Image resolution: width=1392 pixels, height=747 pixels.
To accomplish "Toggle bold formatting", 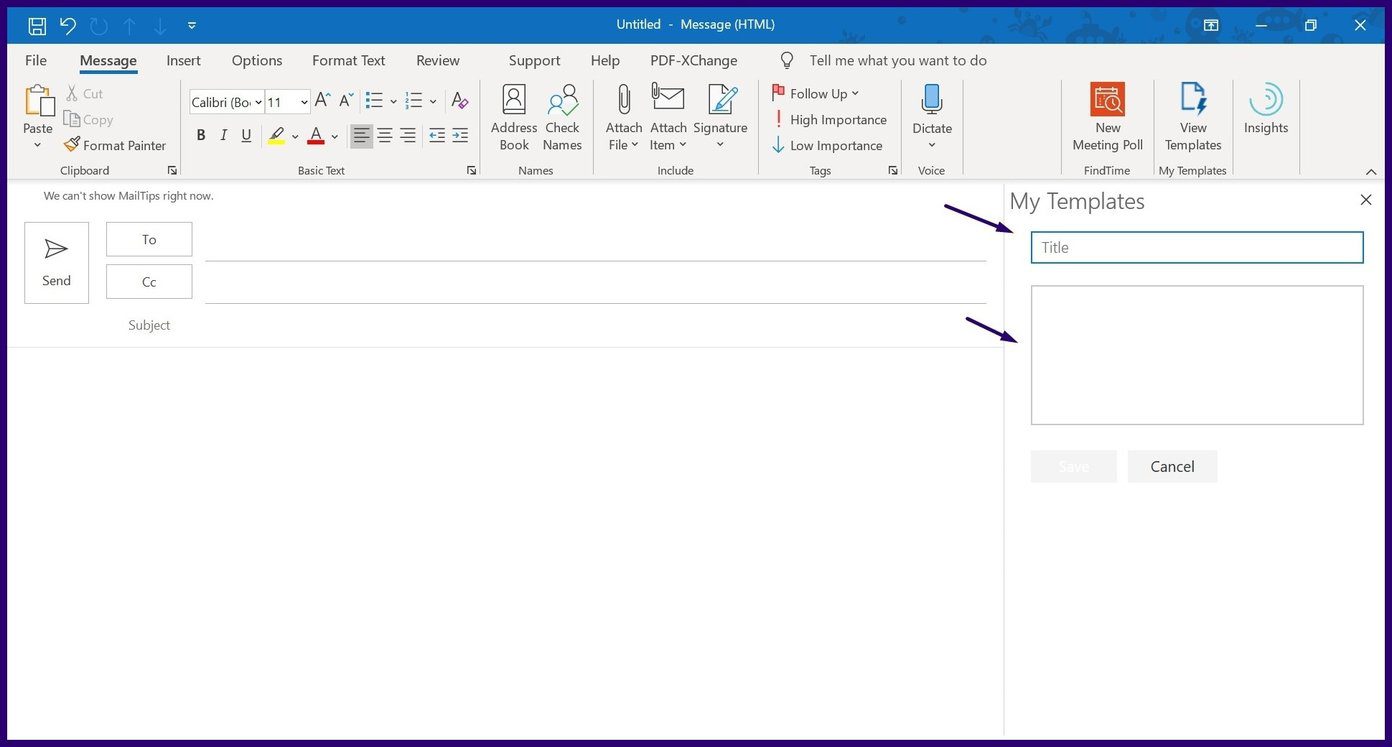I will coord(201,135).
